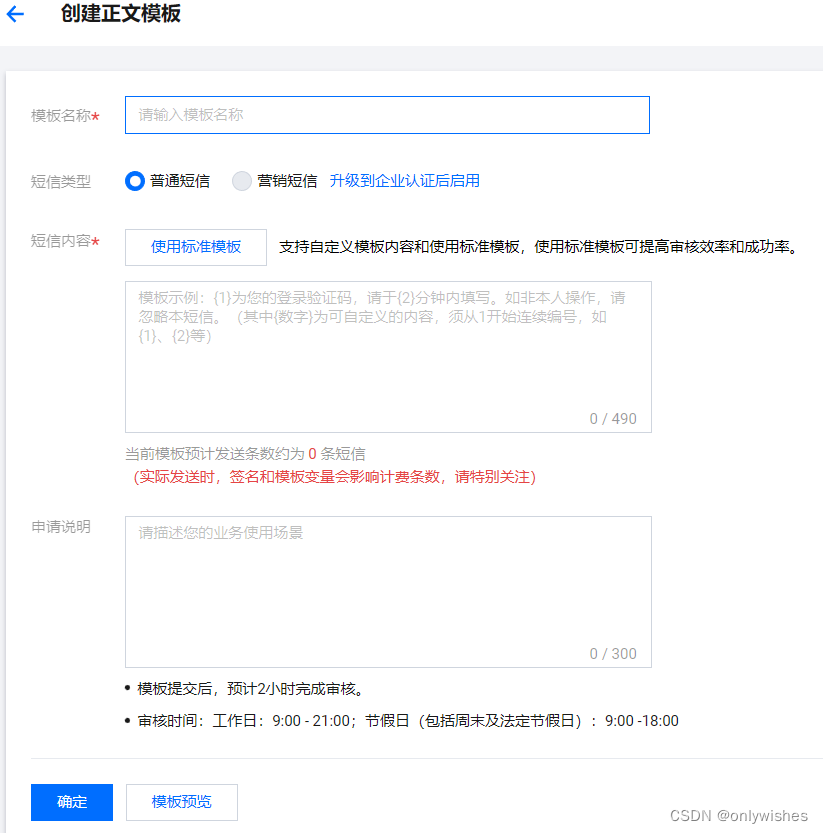
Task: Click the 0 / 300 character counter
Action: (612, 654)
